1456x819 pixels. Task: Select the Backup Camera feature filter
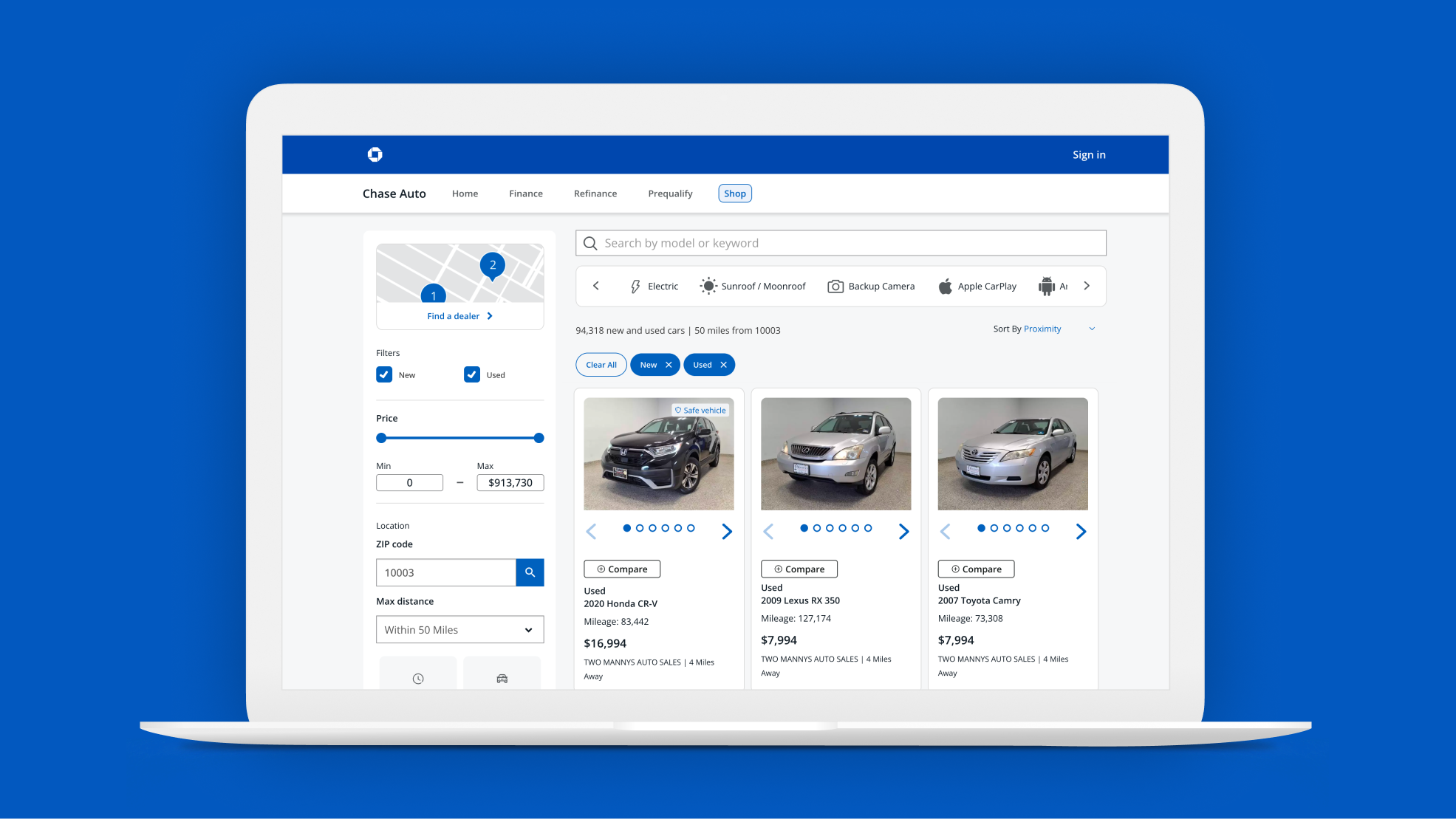coord(871,287)
